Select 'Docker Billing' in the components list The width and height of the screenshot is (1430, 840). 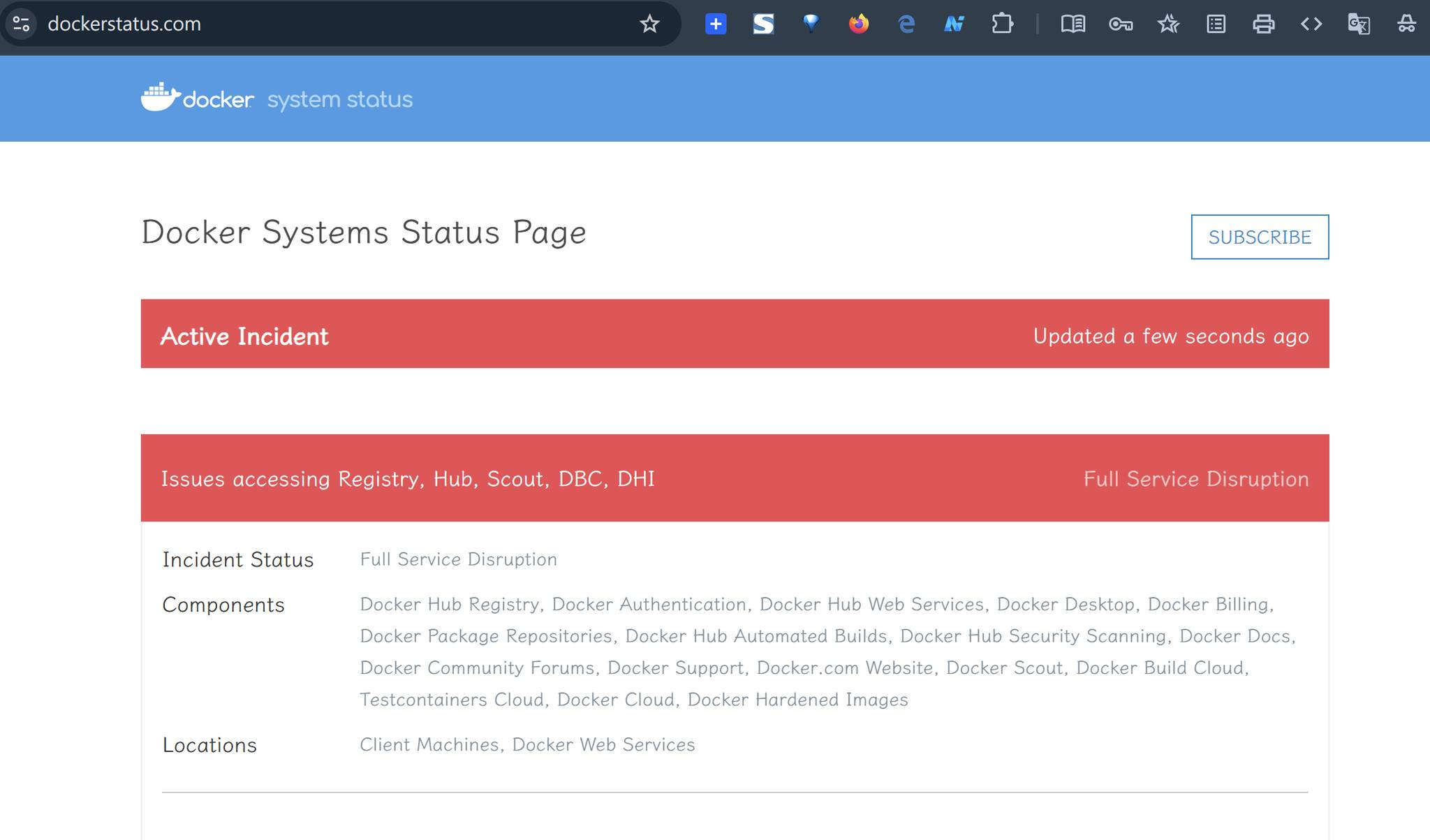(1208, 605)
